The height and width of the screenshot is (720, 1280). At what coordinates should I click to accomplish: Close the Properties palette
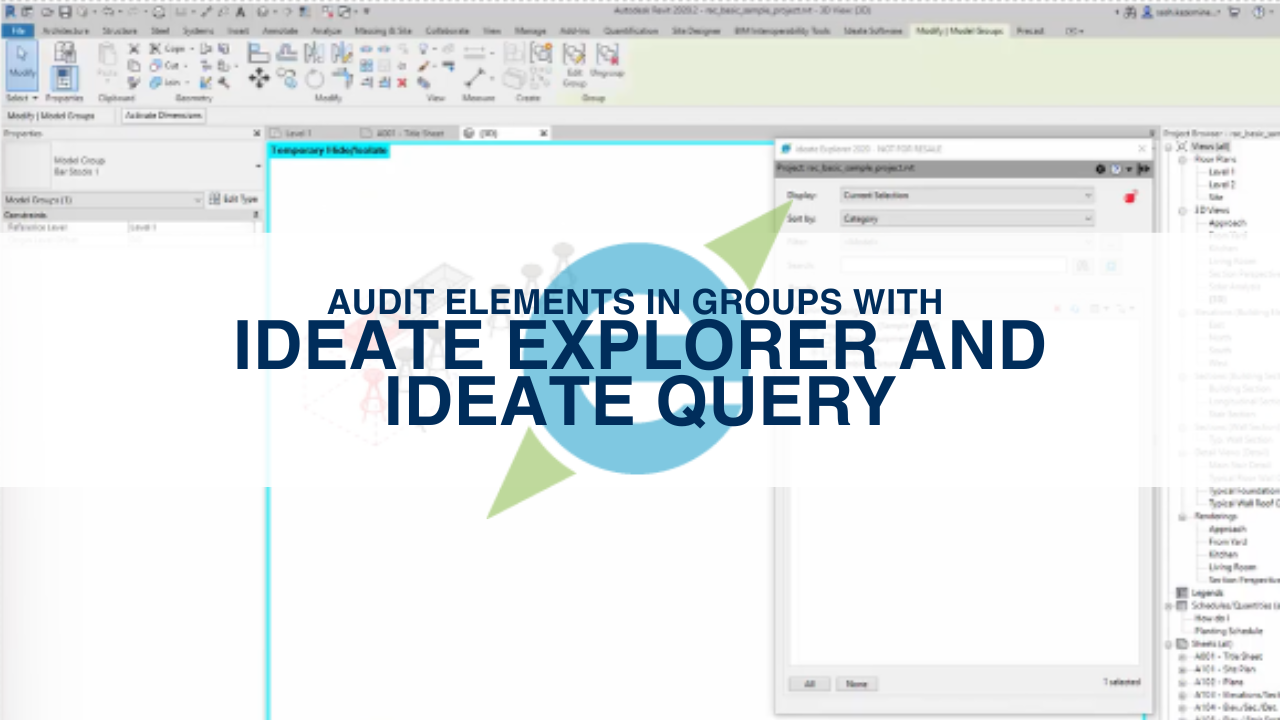coord(256,133)
